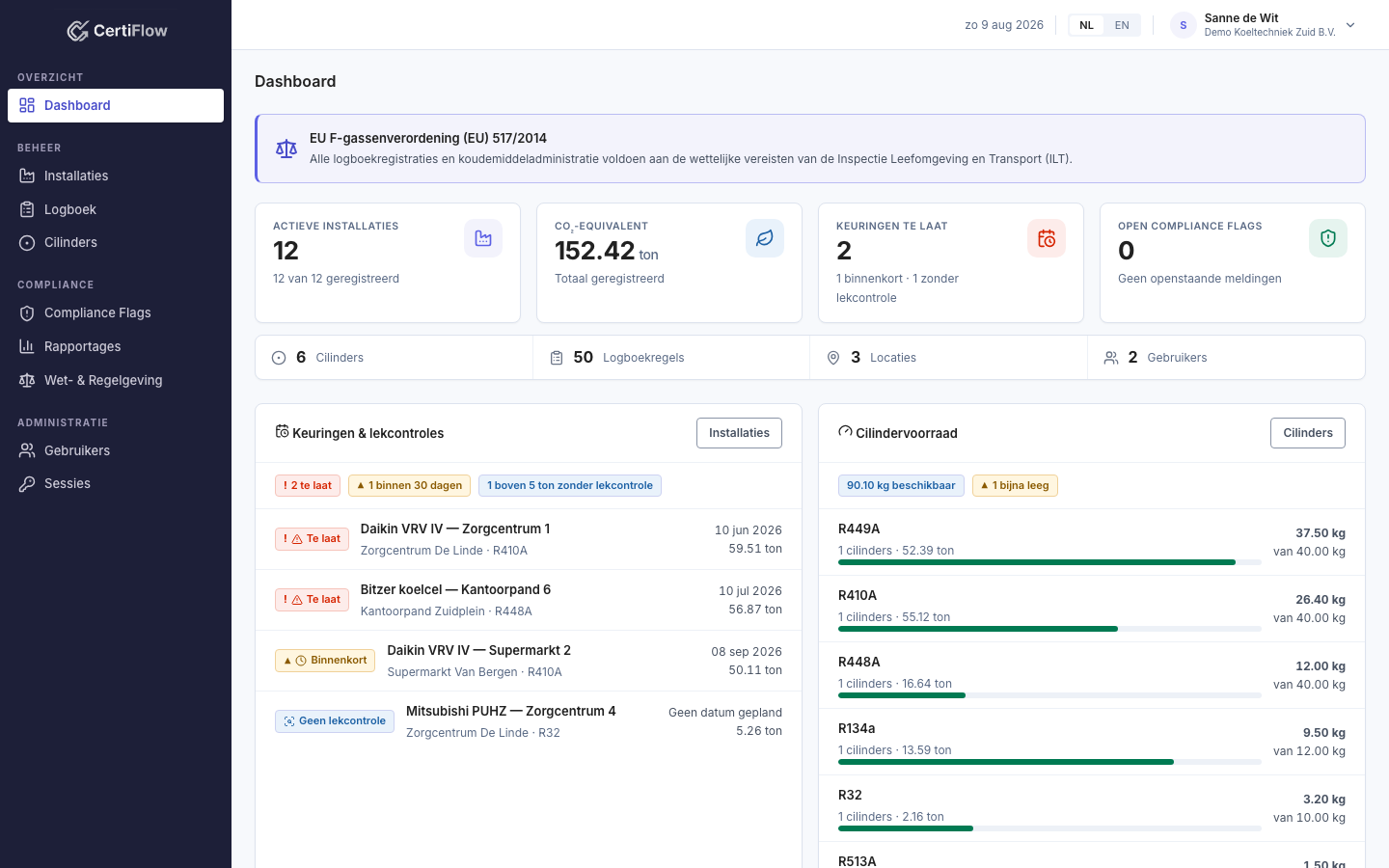
Task: Click the R410A stock progress bar
Action: [1049, 629]
